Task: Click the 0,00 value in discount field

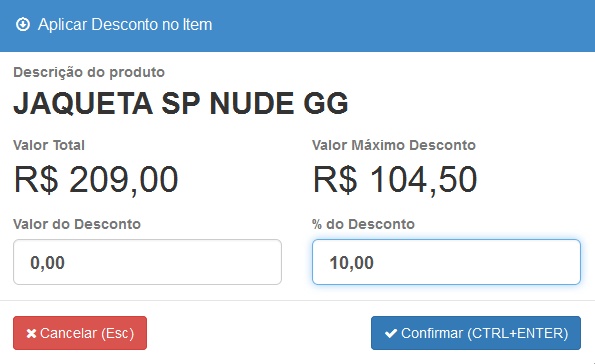Action: 47,263
